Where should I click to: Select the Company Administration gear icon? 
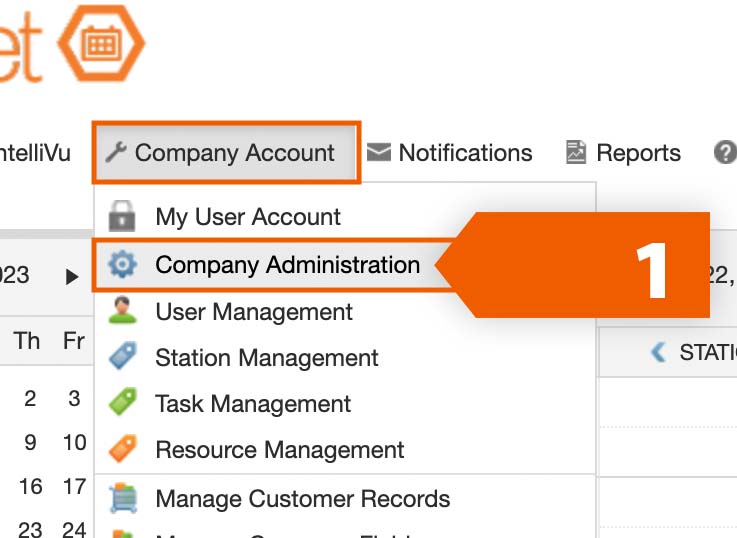tap(122, 265)
